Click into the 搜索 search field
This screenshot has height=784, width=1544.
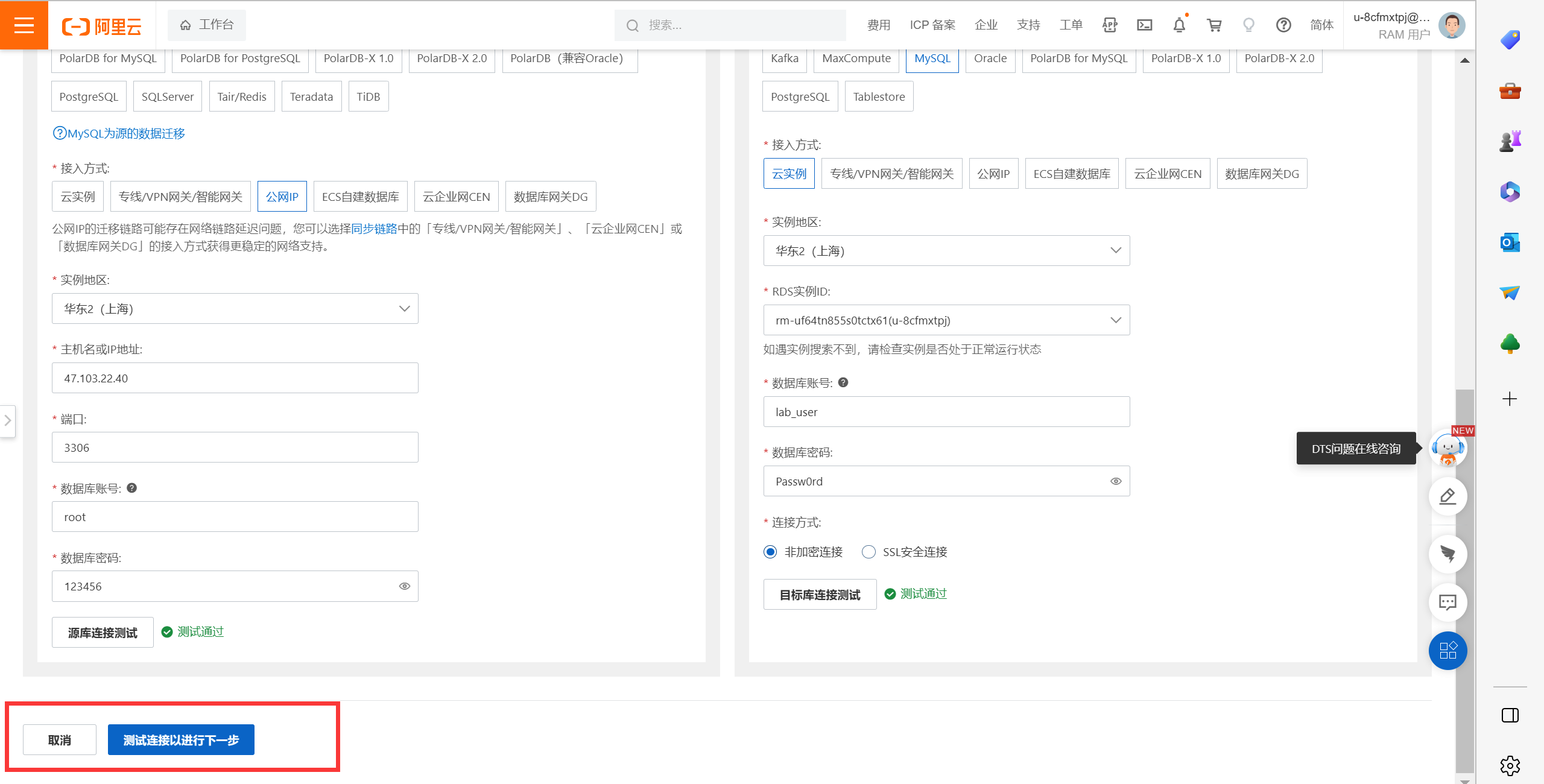tap(730, 25)
